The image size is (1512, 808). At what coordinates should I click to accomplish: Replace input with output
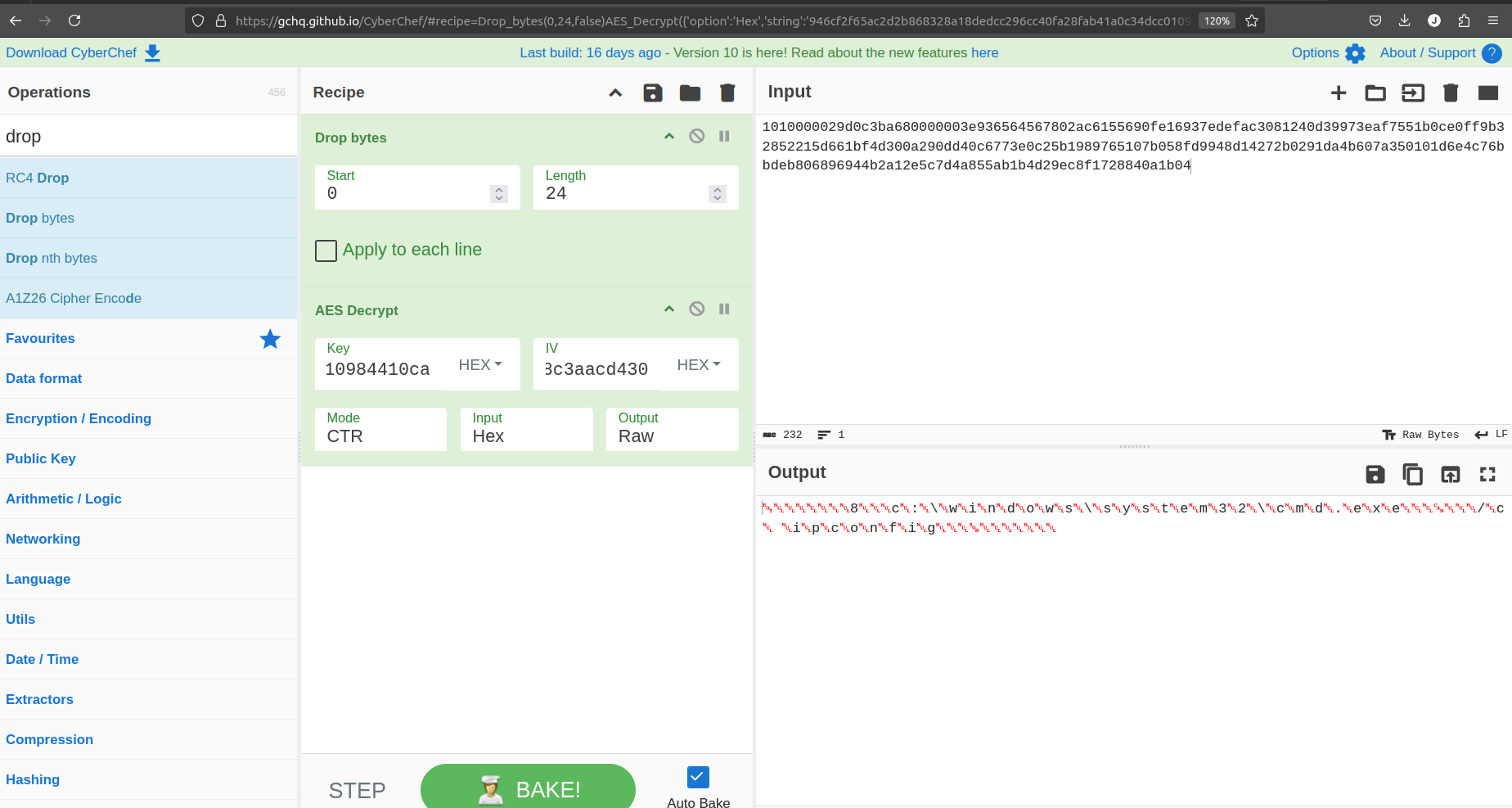(x=1450, y=474)
